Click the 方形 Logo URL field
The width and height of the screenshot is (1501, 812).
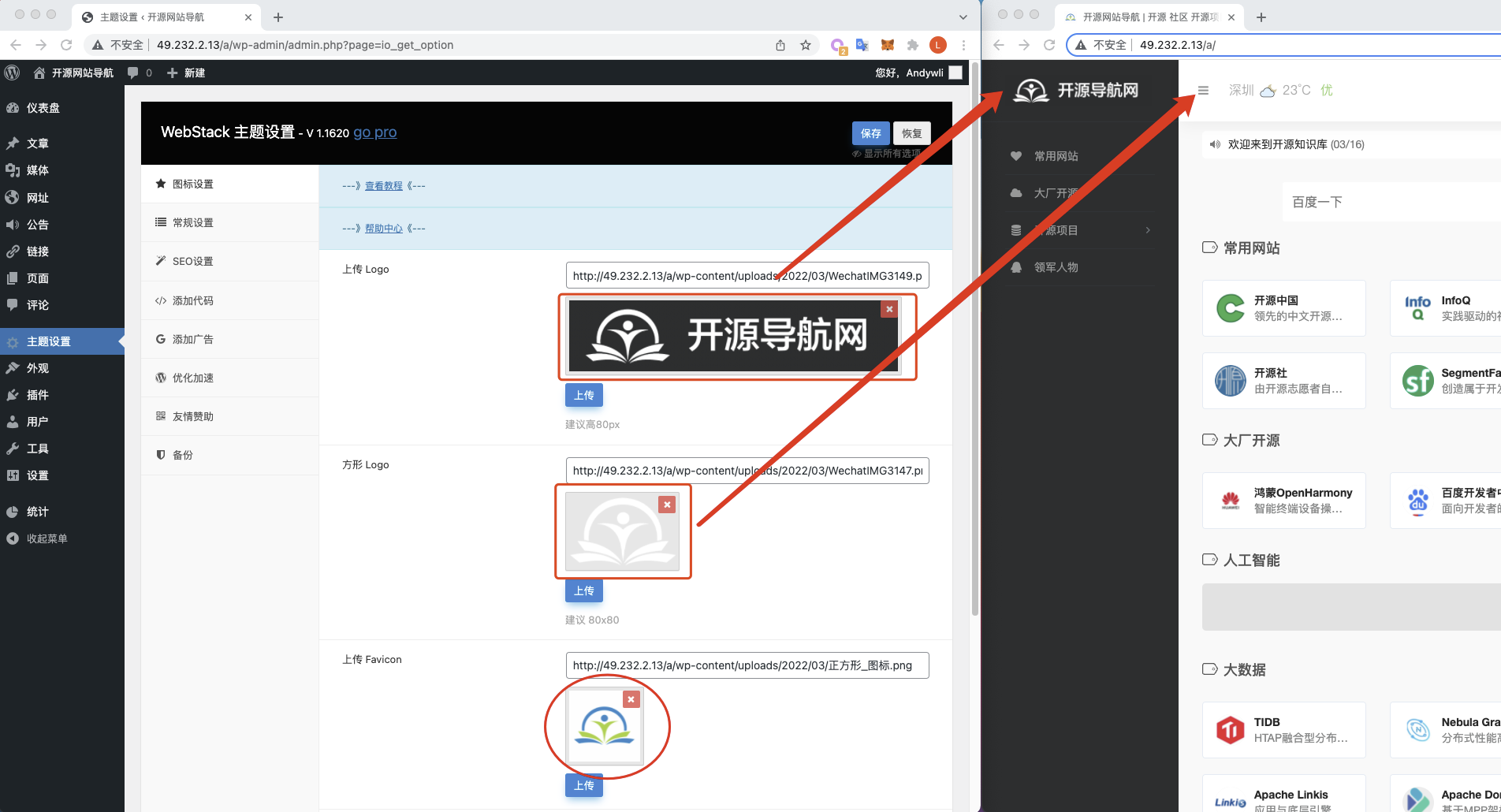(747, 470)
